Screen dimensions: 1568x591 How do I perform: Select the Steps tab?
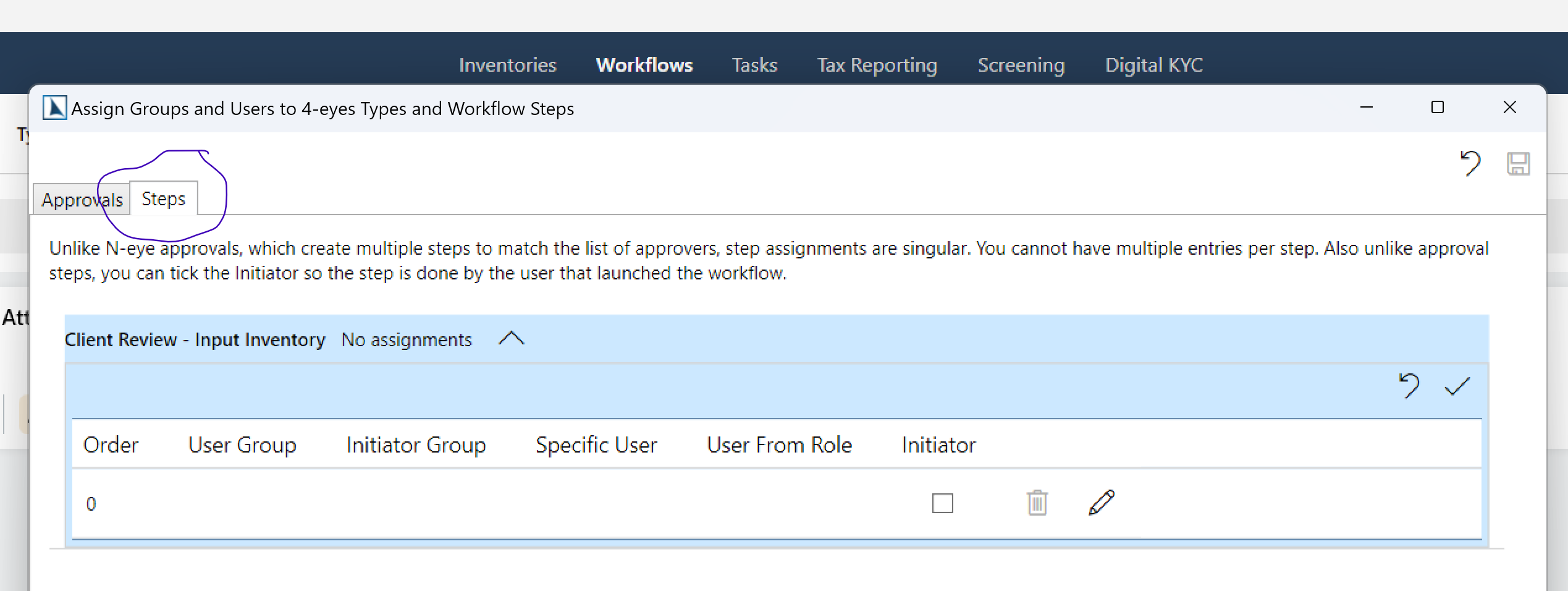click(164, 198)
